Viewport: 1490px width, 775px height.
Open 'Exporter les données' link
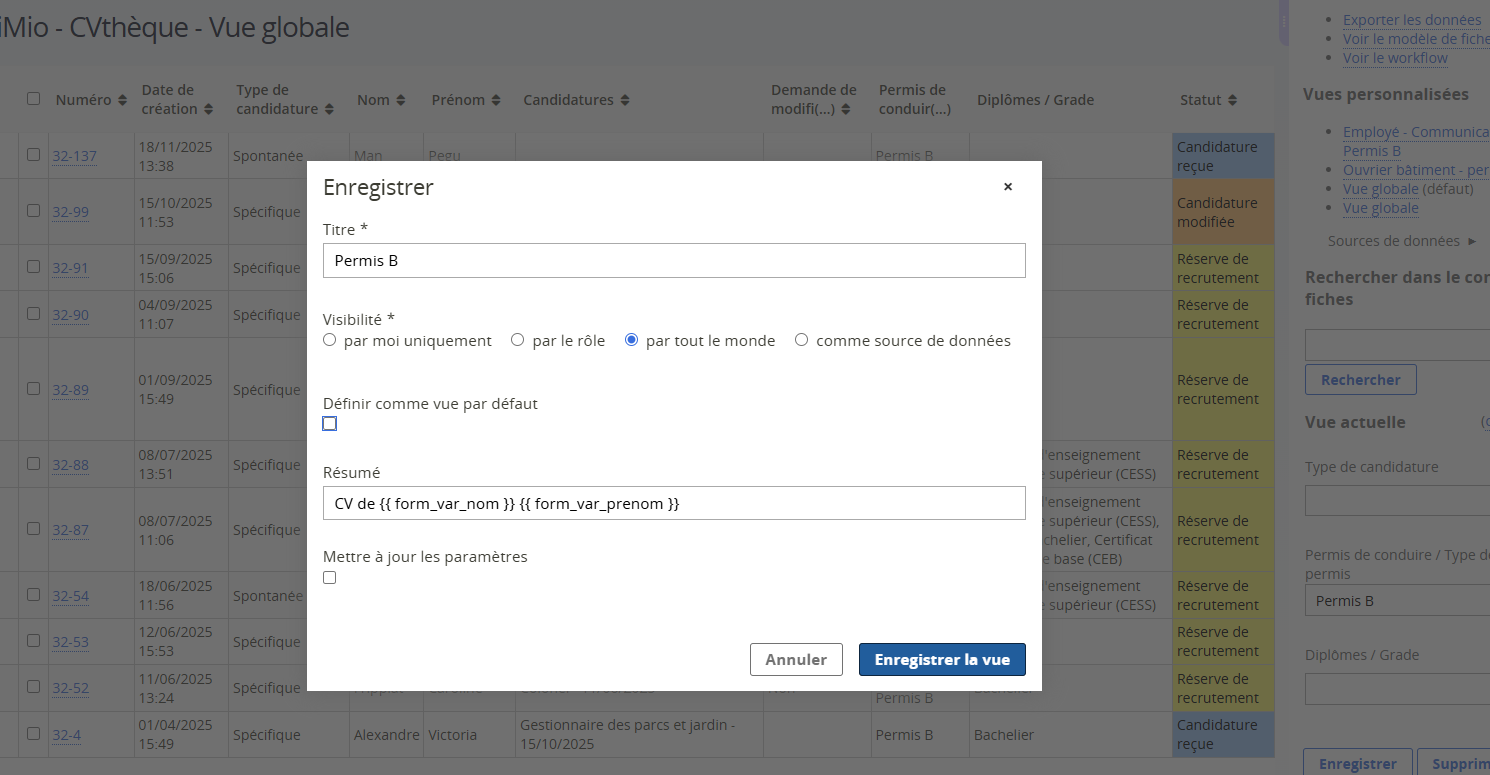point(1413,19)
